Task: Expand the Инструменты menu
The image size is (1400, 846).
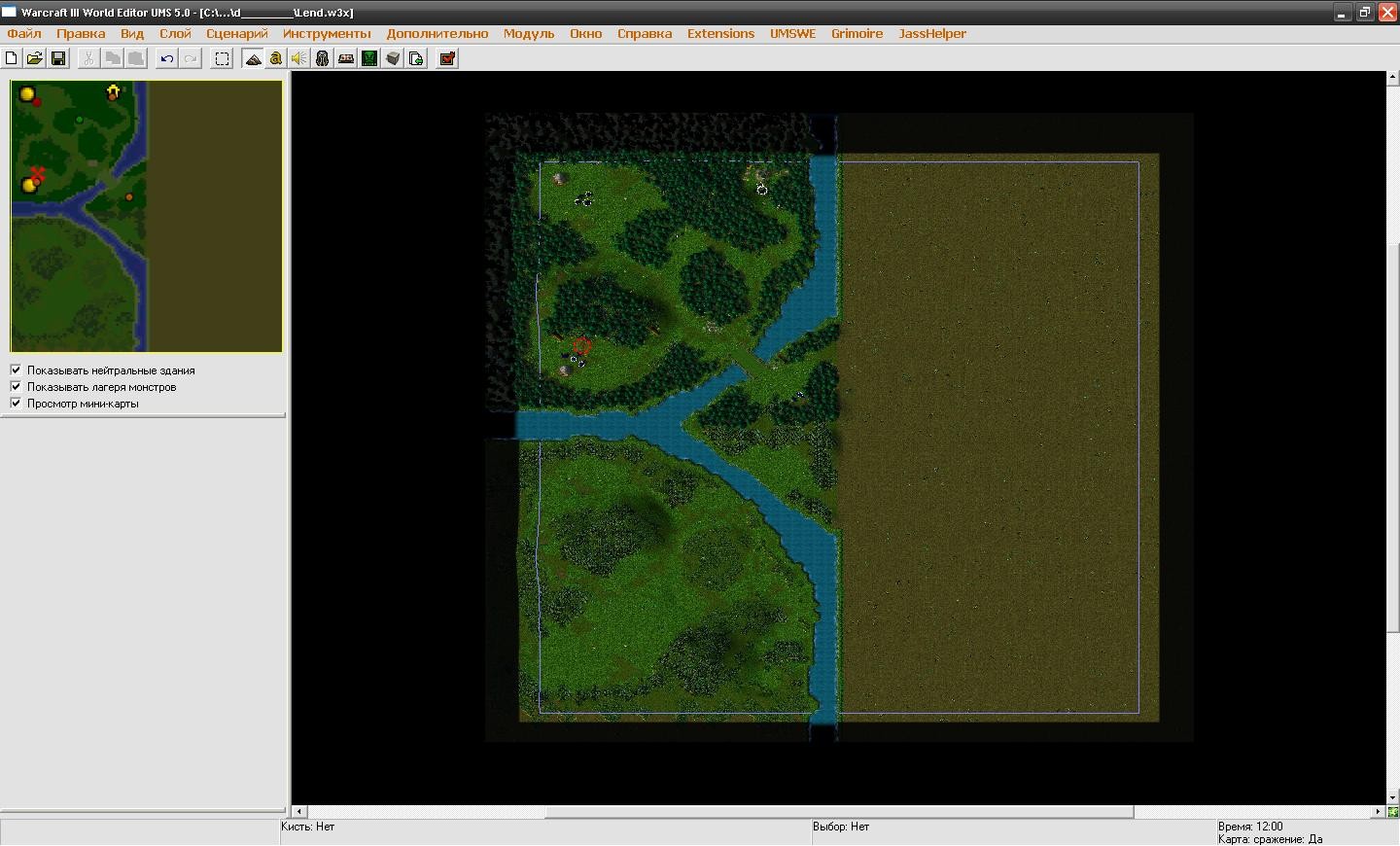Action: pos(327,33)
